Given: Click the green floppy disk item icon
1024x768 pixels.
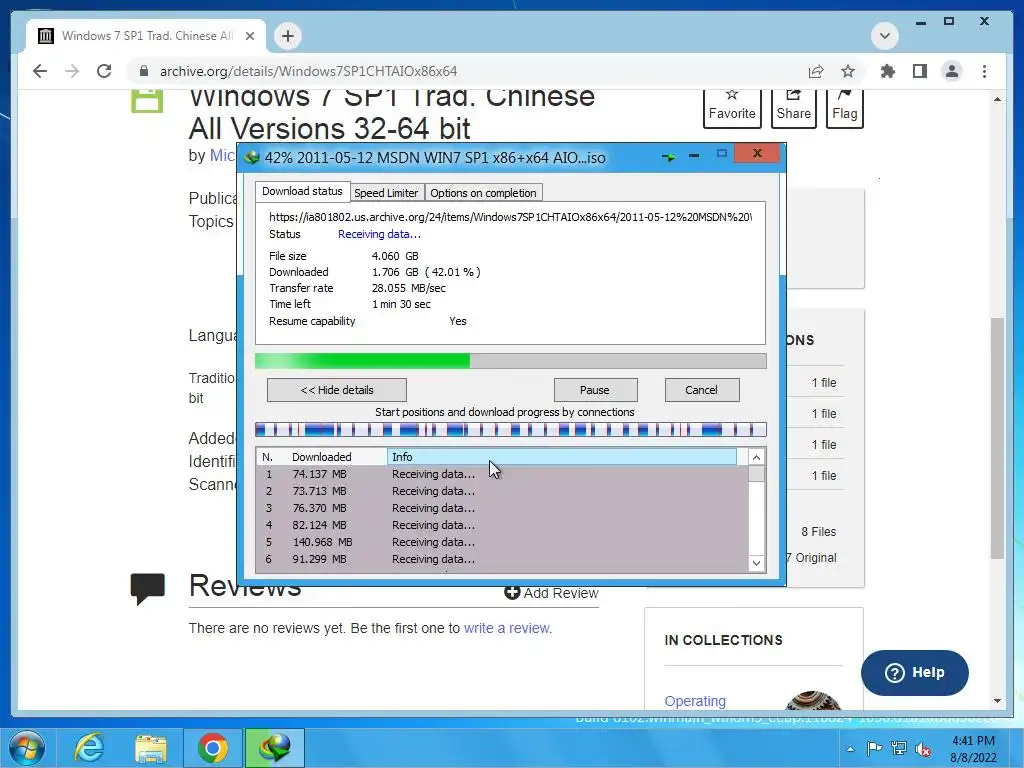Looking at the screenshot, I should tap(147, 102).
